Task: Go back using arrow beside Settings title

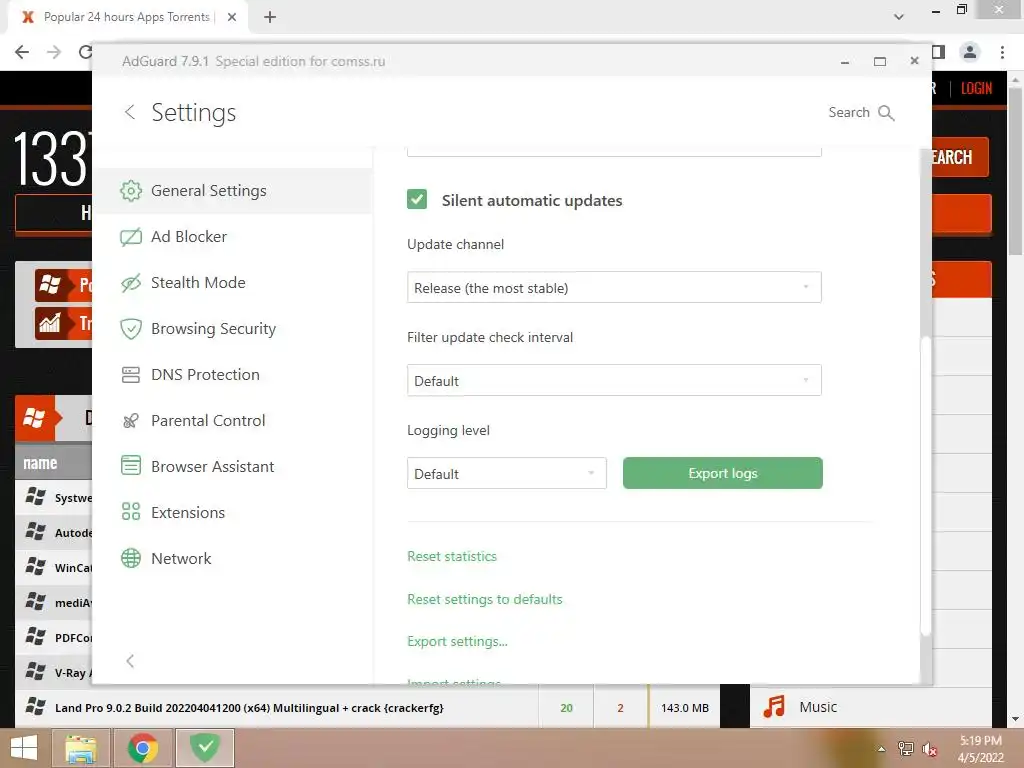Action: pos(130,112)
